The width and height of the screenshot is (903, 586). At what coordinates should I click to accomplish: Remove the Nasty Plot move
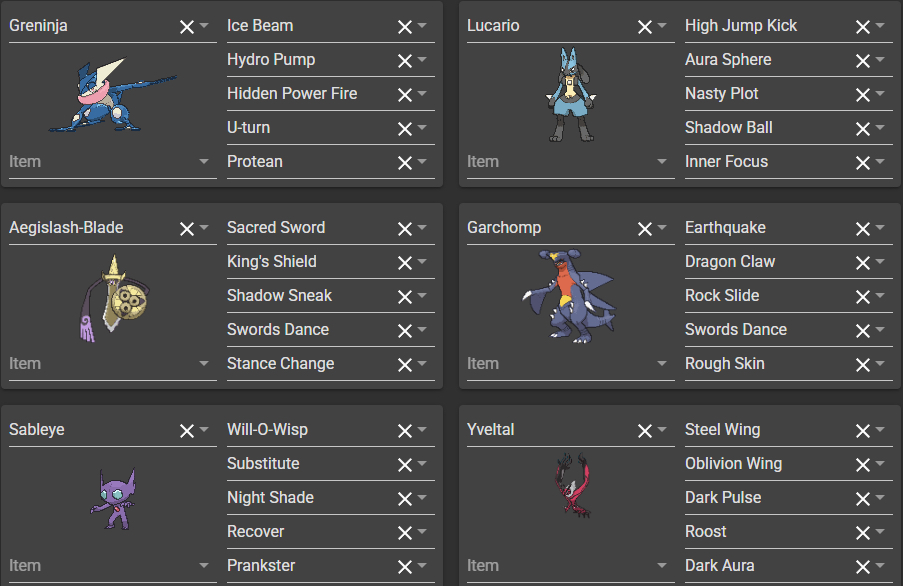(x=863, y=94)
